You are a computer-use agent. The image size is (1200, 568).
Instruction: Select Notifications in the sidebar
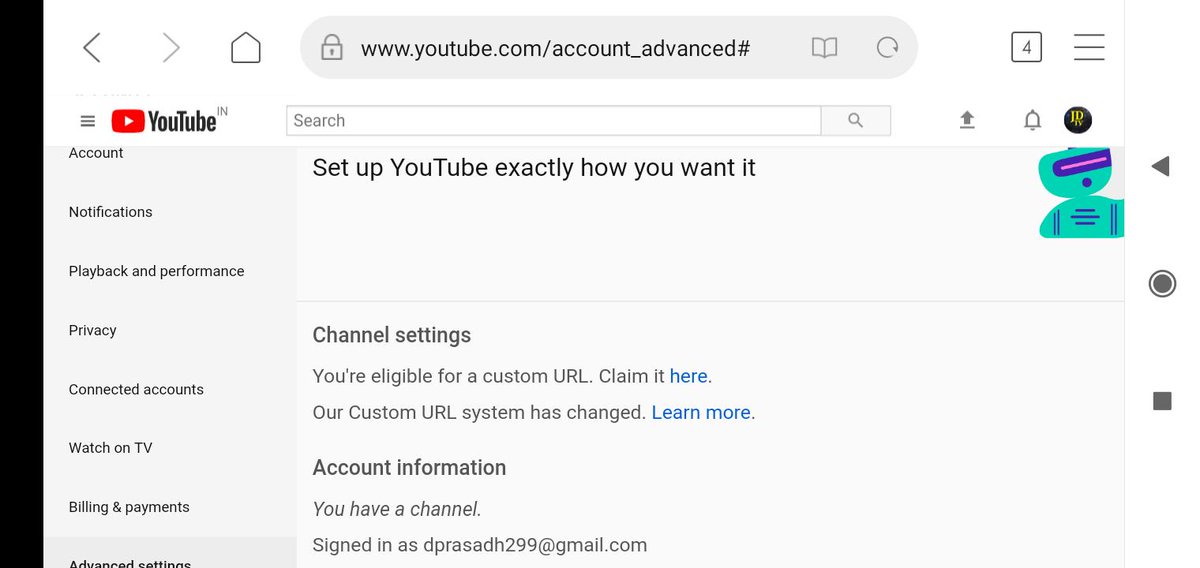[111, 212]
